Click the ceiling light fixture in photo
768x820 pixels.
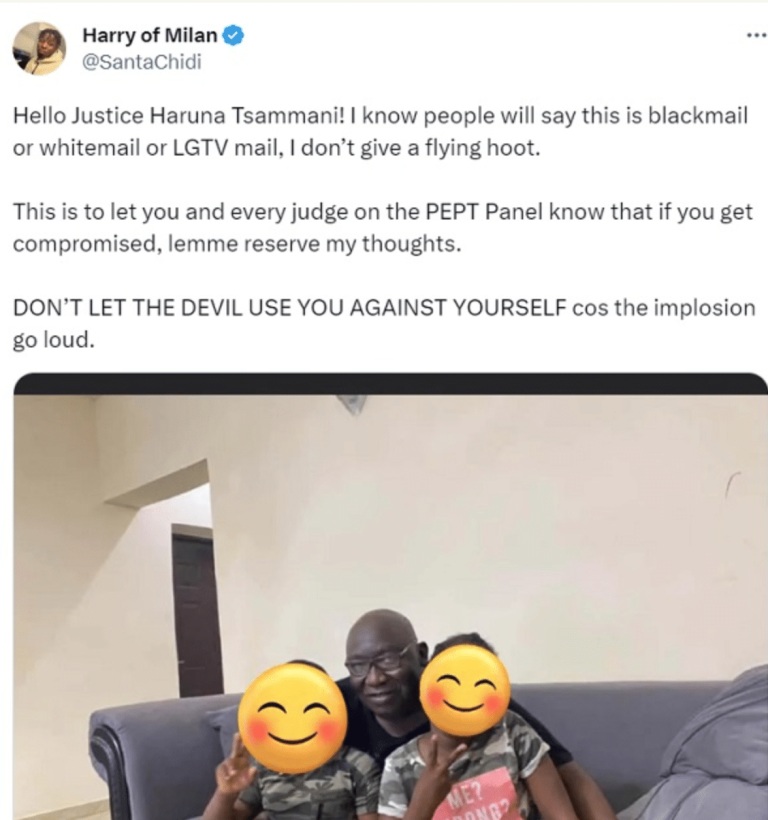click(x=352, y=403)
